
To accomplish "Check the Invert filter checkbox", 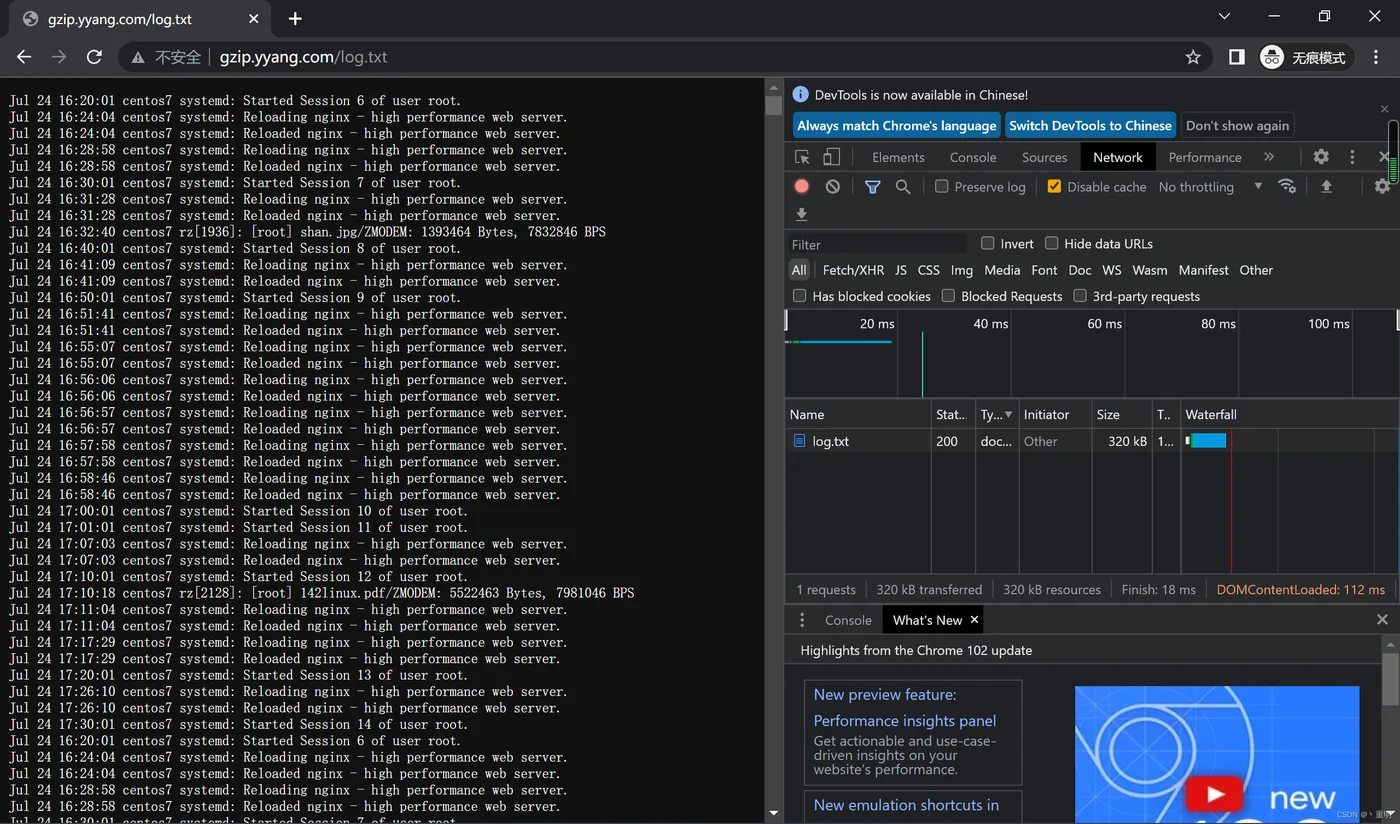I will coord(988,243).
